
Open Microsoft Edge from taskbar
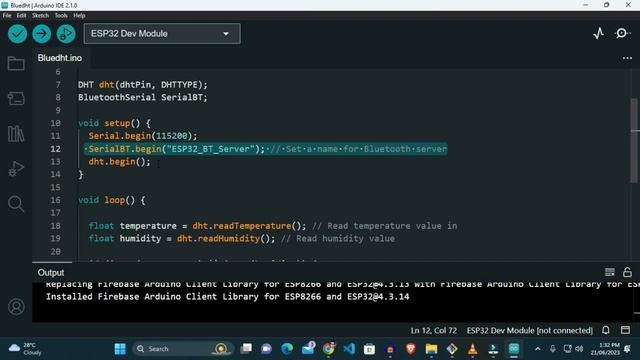click(x=287, y=349)
